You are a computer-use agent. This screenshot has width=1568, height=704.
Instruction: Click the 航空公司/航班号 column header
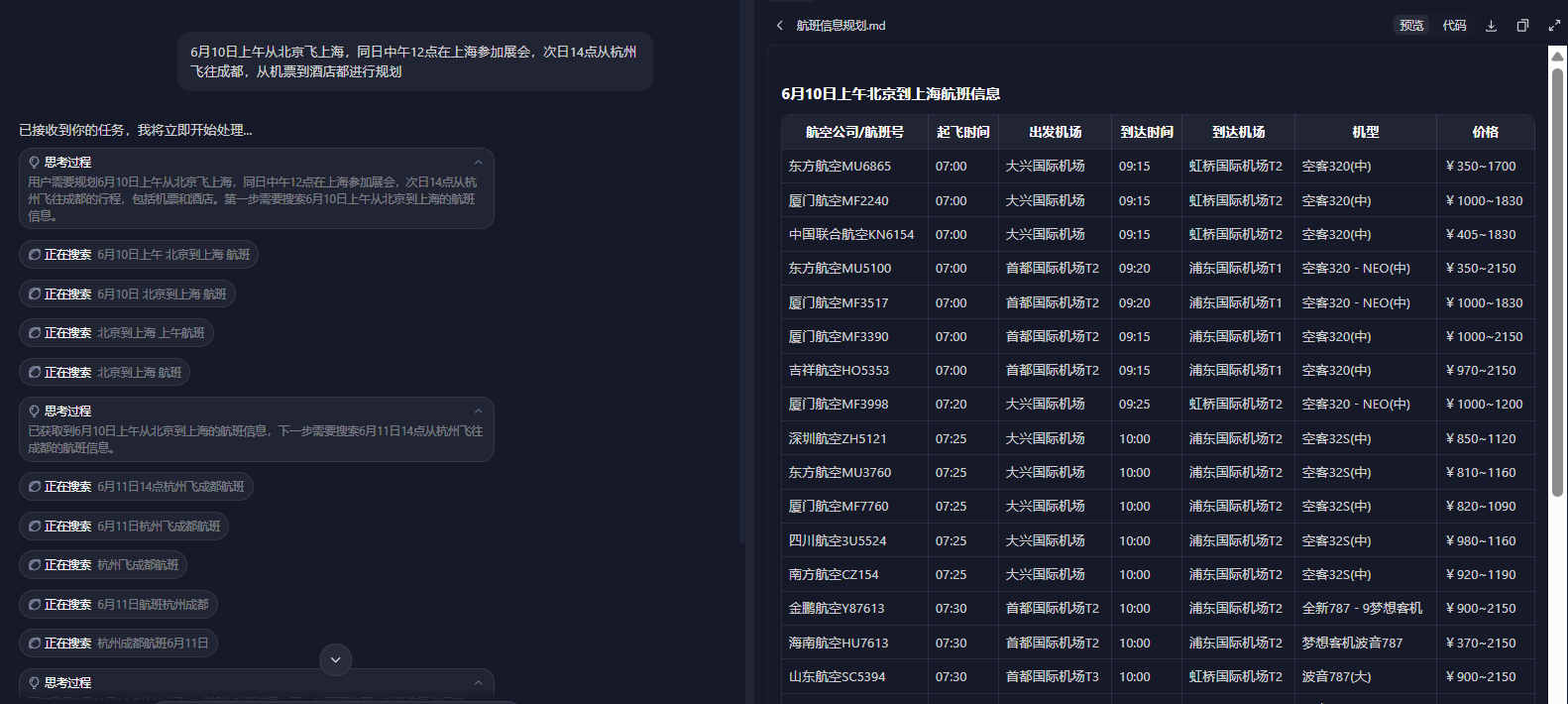tap(854, 132)
